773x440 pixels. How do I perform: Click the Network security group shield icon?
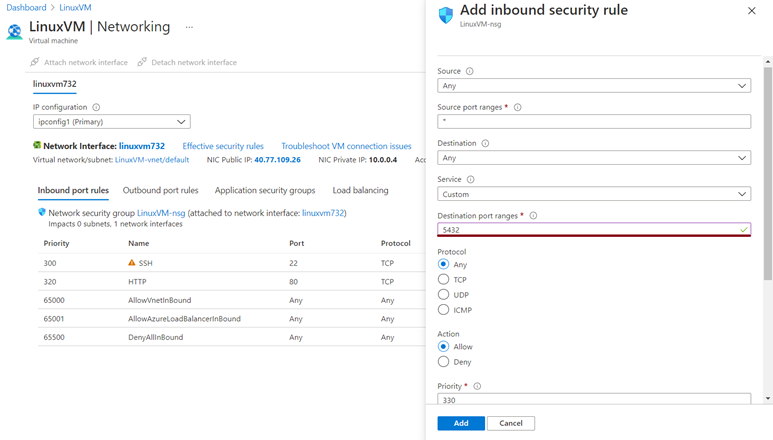(x=42, y=212)
